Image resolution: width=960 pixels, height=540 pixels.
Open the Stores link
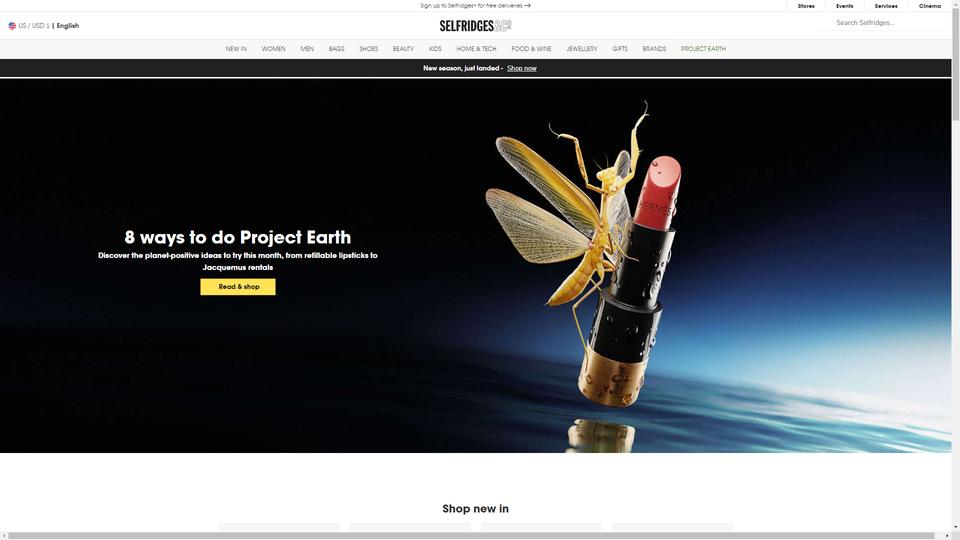(x=806, y=6)
